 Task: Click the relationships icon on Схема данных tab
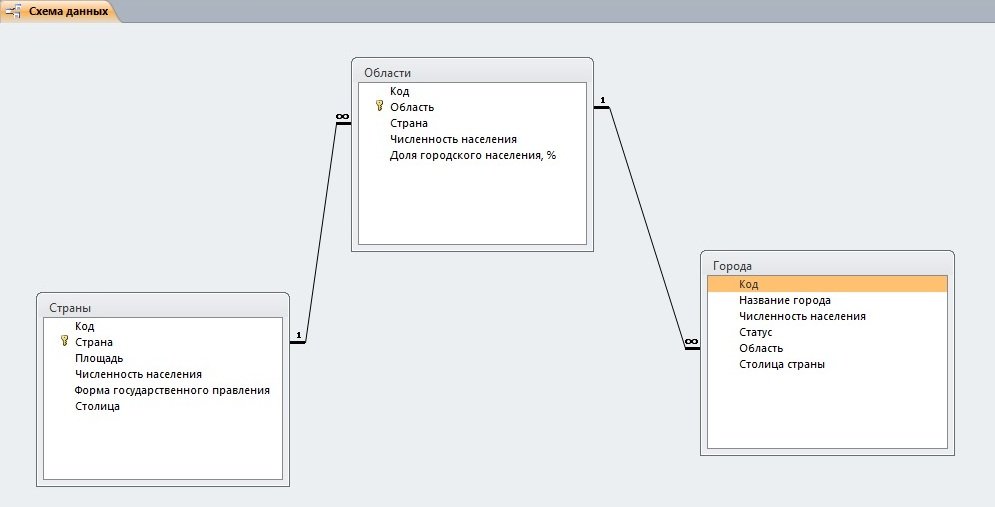[x=14, y=11]
